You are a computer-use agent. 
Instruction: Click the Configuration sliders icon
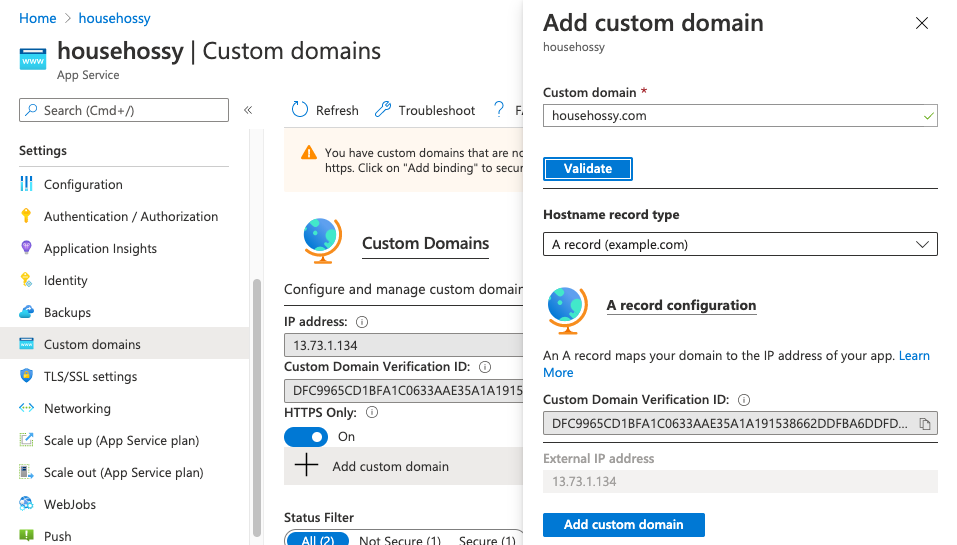click(x=26, y=184)
